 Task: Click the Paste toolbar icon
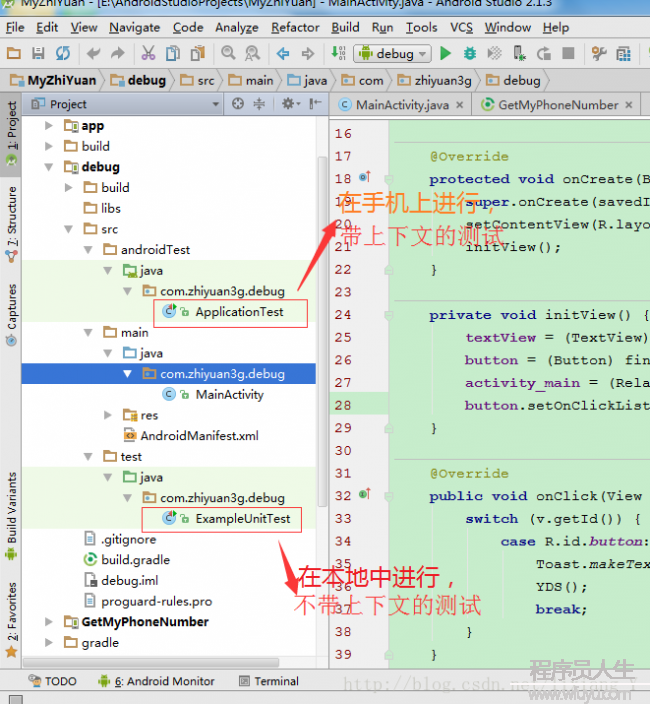point(198,53)
